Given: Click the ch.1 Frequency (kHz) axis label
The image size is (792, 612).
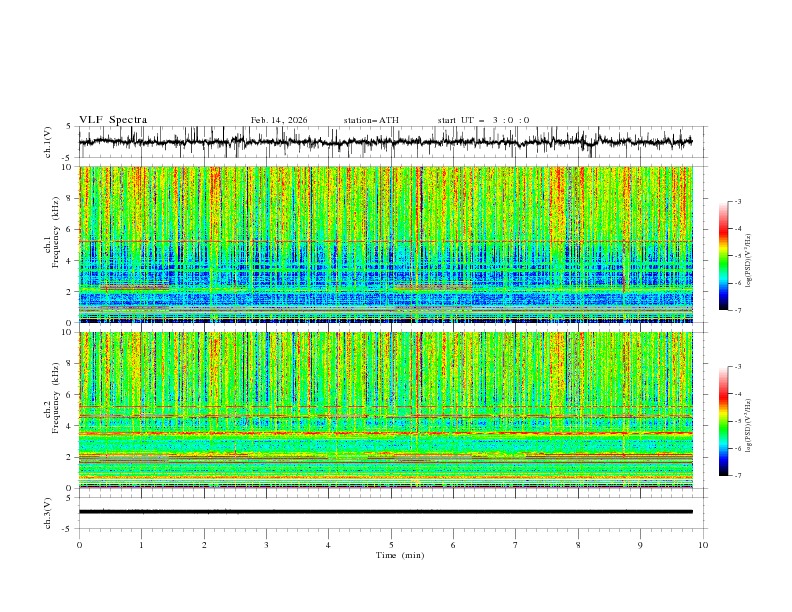Looking at the screenshot, I should [x=52, y=232].
